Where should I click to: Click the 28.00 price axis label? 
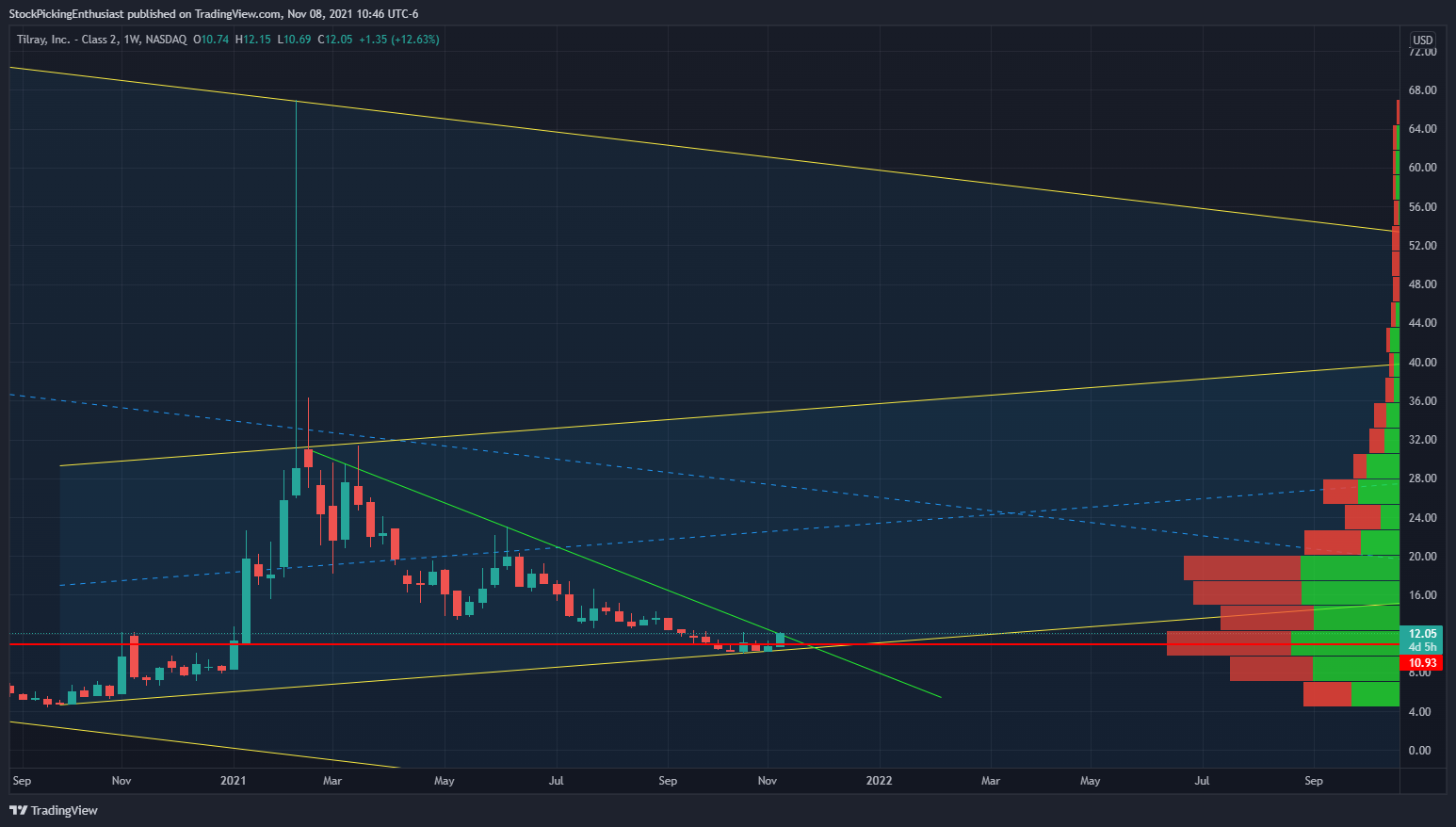1422,478
